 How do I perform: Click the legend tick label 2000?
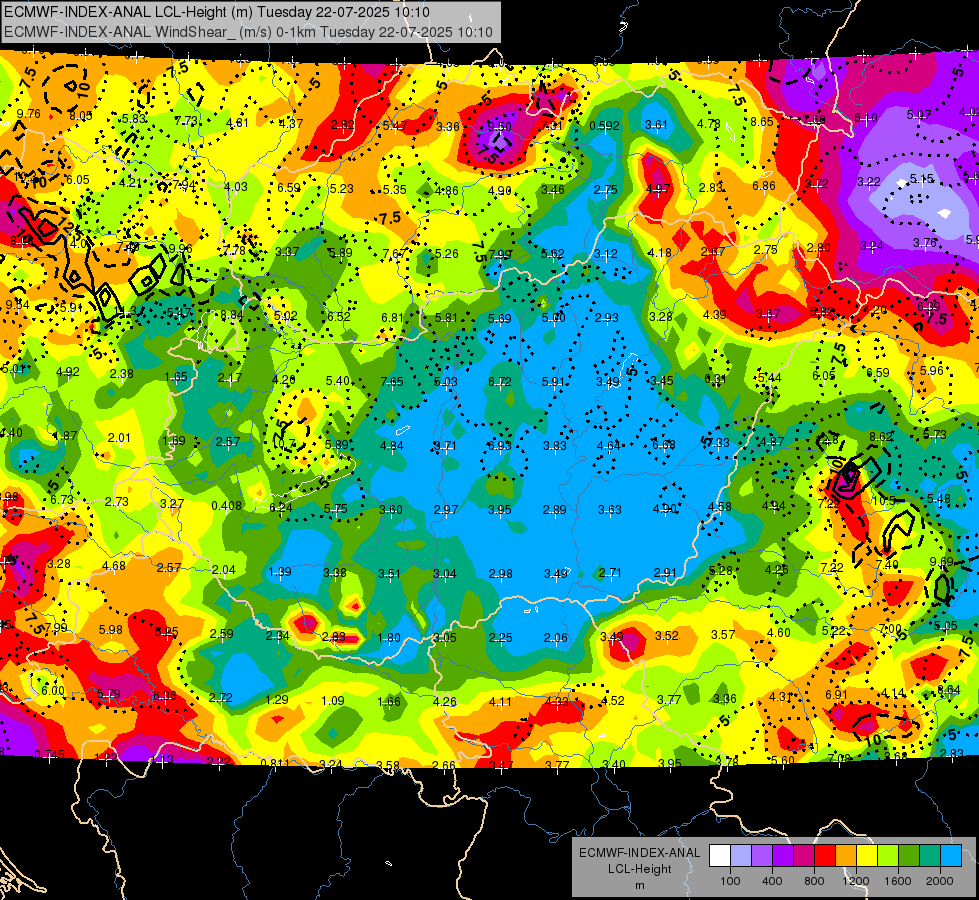point(940,881)
